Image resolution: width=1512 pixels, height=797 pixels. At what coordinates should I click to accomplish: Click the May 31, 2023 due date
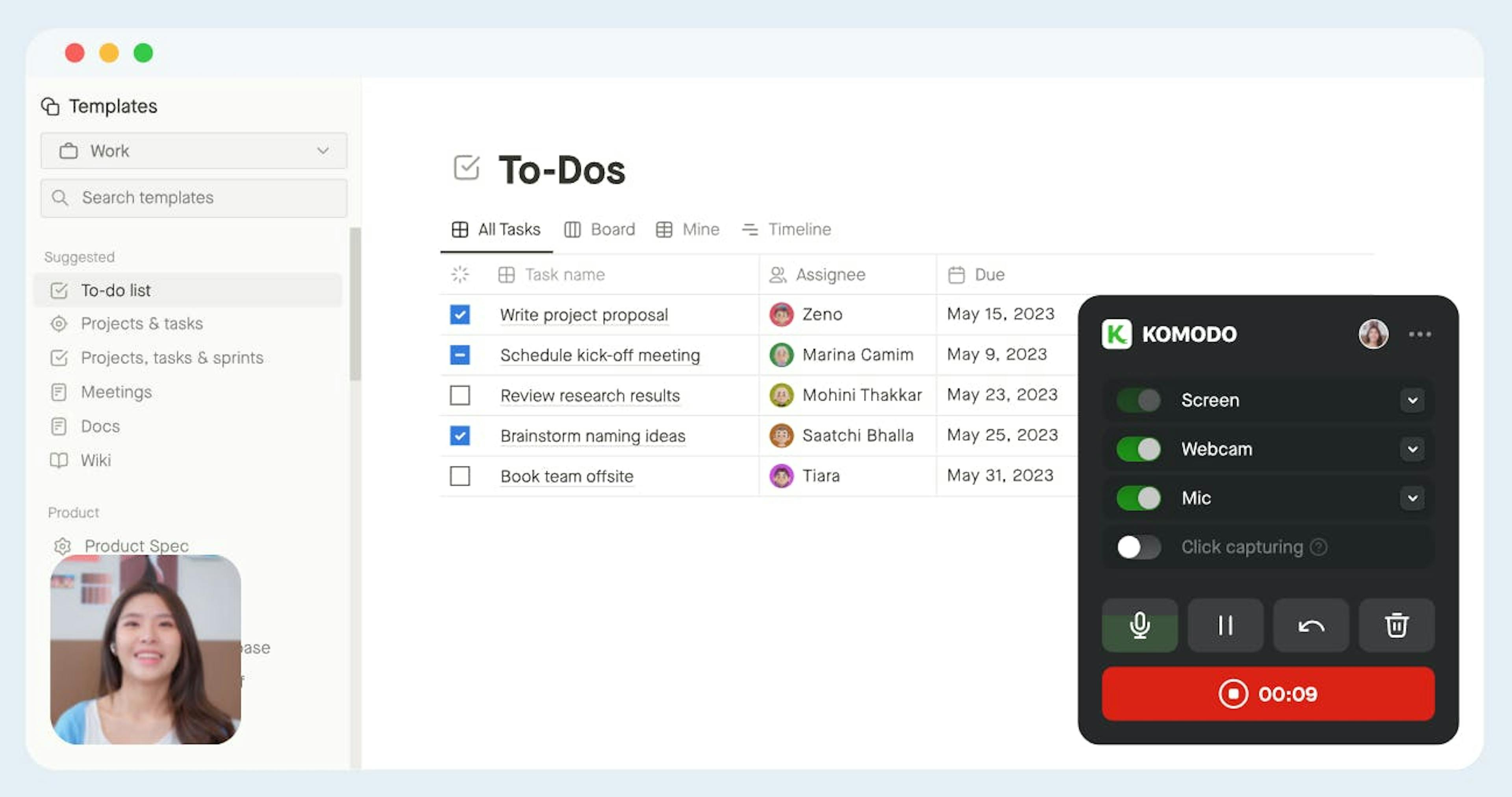point(1000,475)
